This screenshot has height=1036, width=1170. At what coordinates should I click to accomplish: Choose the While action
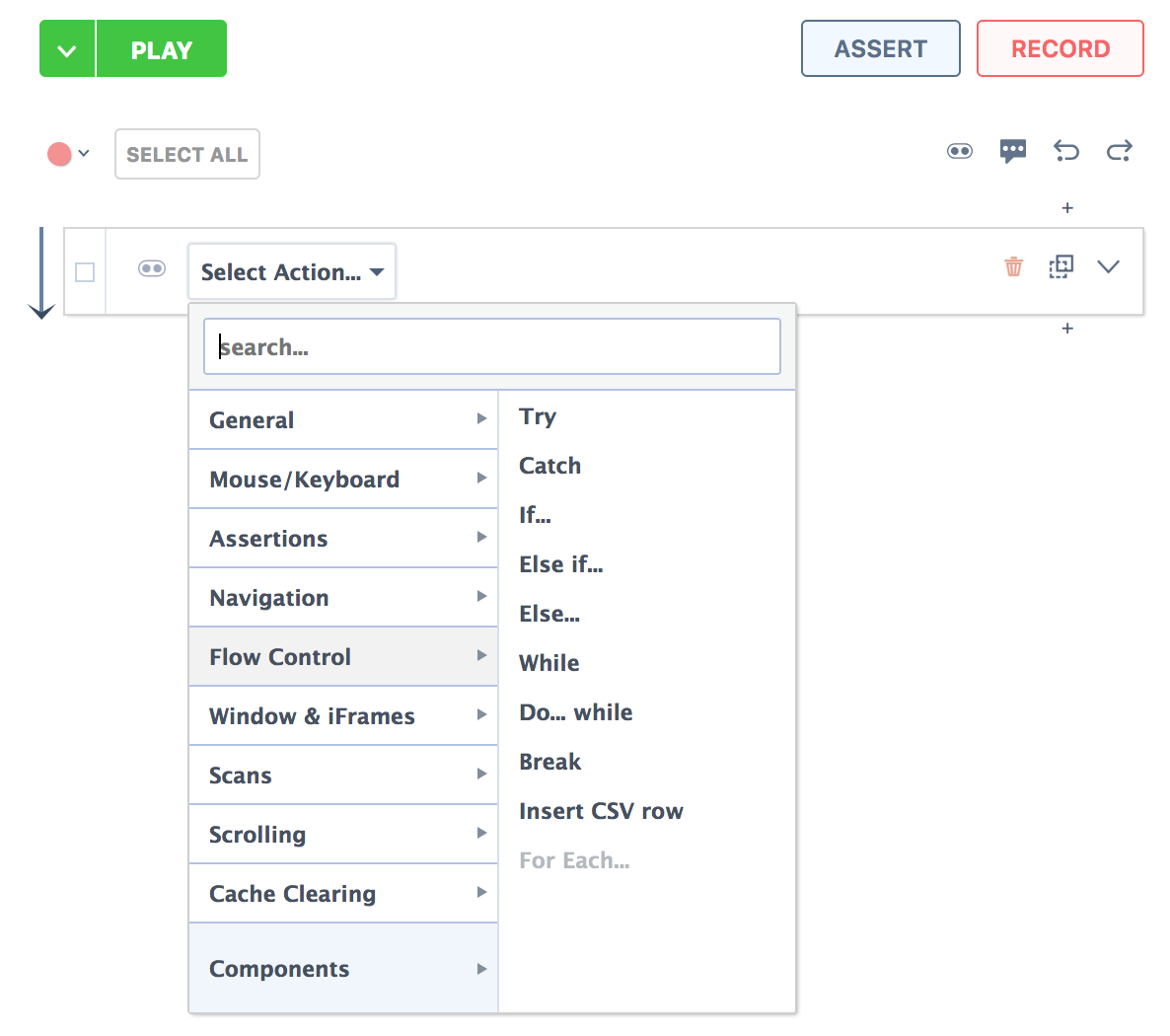[549, 663]
